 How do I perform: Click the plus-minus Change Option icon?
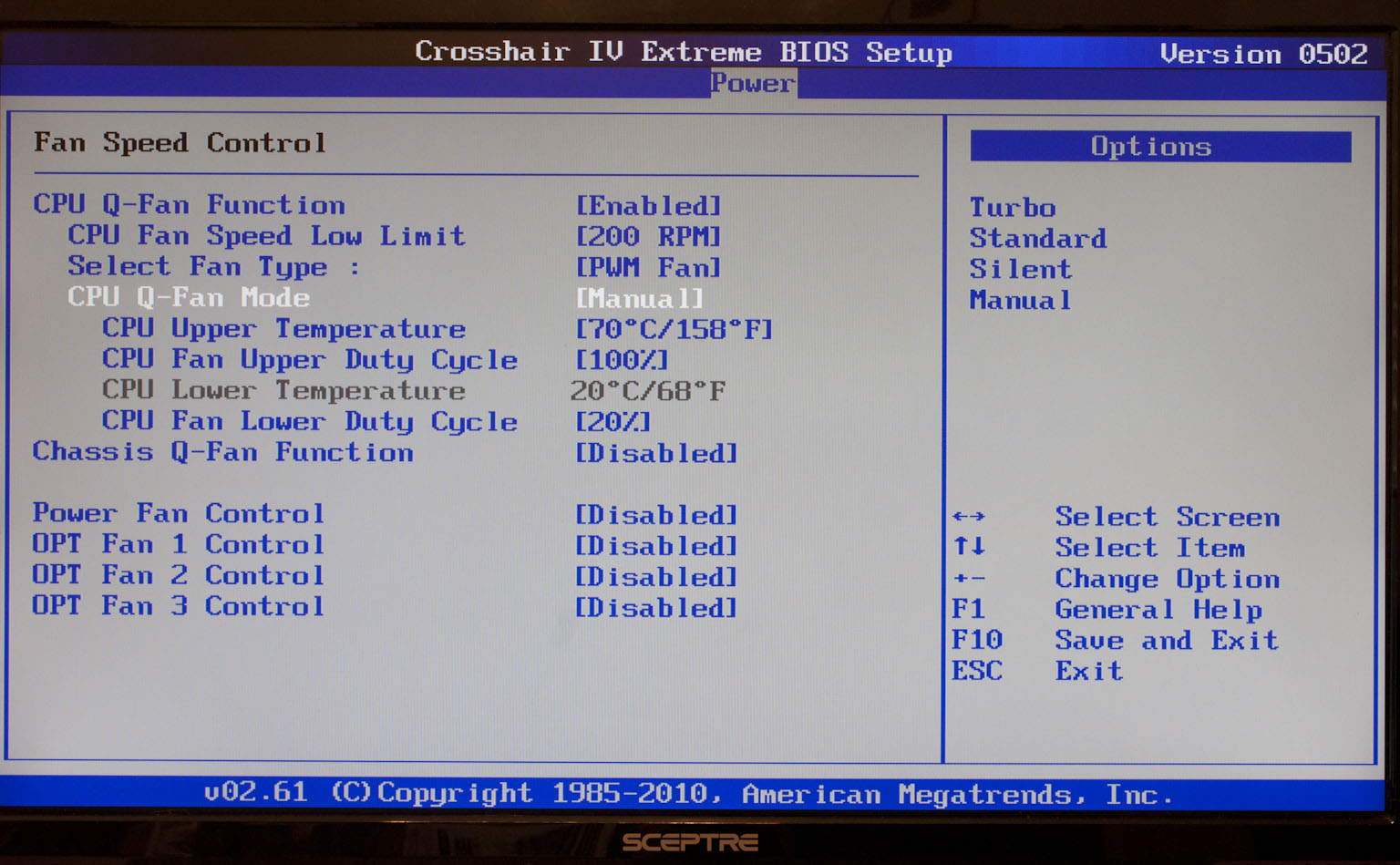pos(969,579)
